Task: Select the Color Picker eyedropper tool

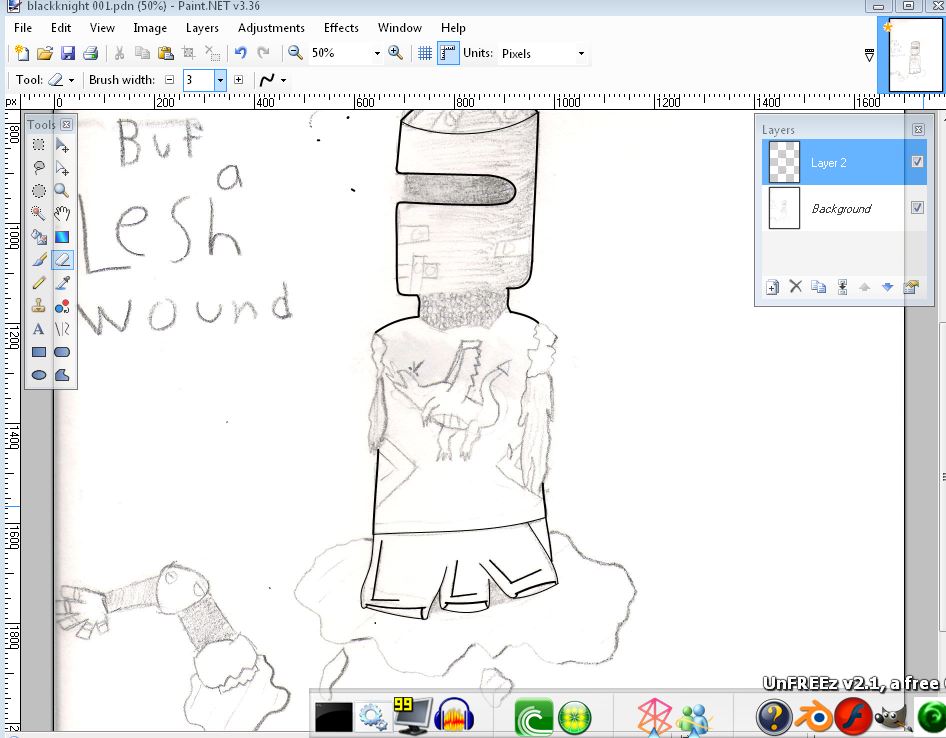Action: [x=62, y=282]
